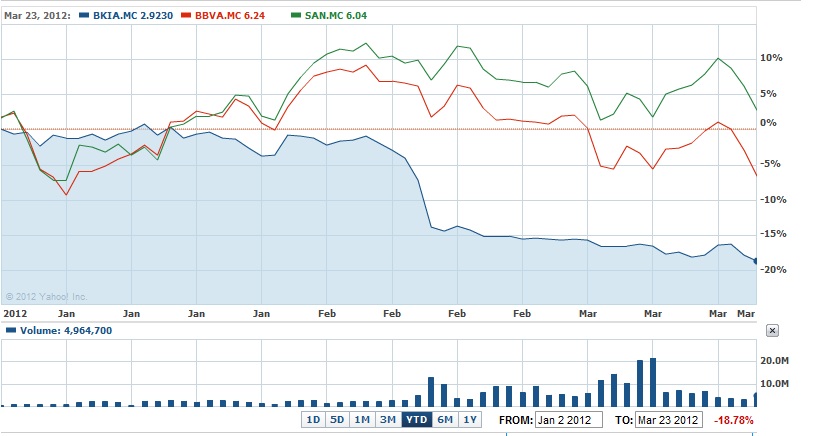Image resolution: width=814 pixels, height=436 pixels.
Task: Select the 5D range button
Action: [337, 419]
